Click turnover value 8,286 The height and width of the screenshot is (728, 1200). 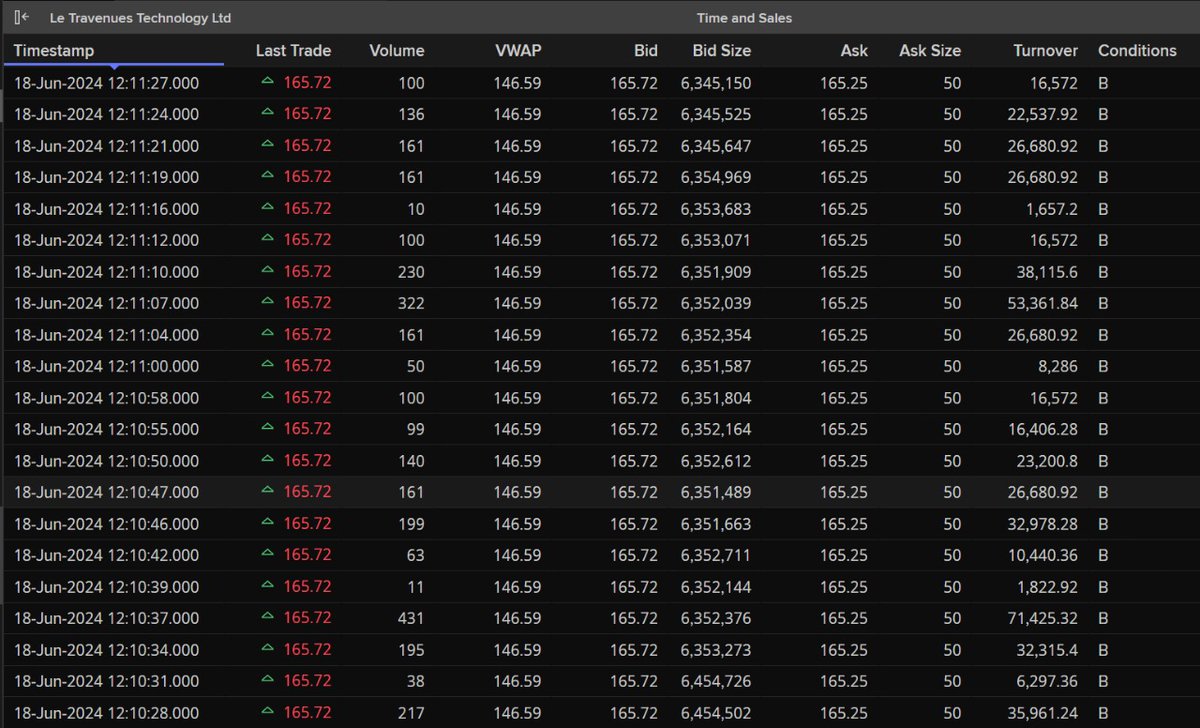(x=1059, y=367)
